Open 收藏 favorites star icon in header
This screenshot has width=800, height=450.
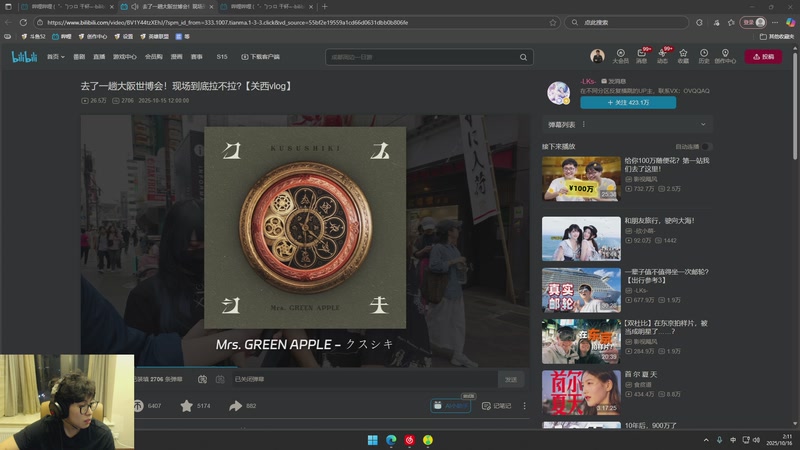(683, 56)
